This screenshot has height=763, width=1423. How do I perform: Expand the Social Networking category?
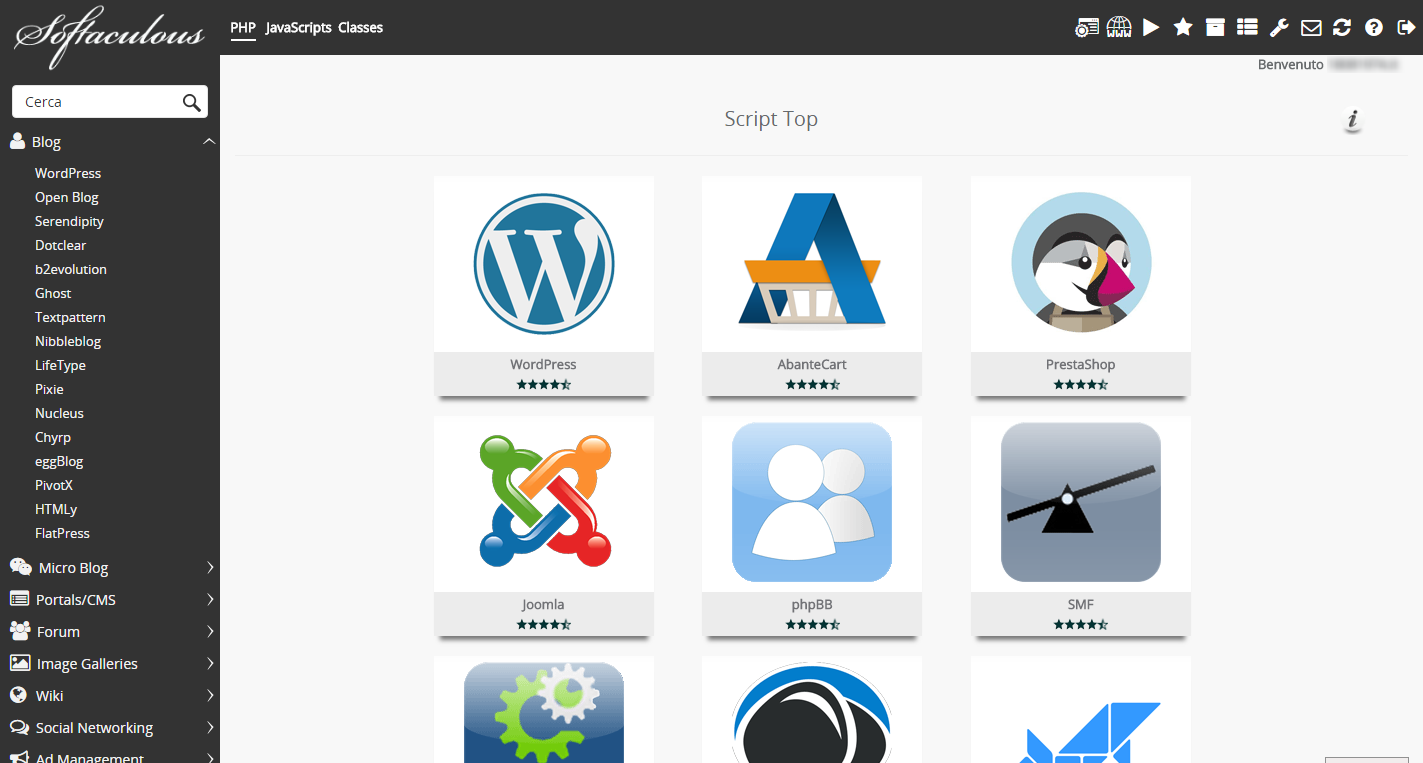tap(210, 728)
